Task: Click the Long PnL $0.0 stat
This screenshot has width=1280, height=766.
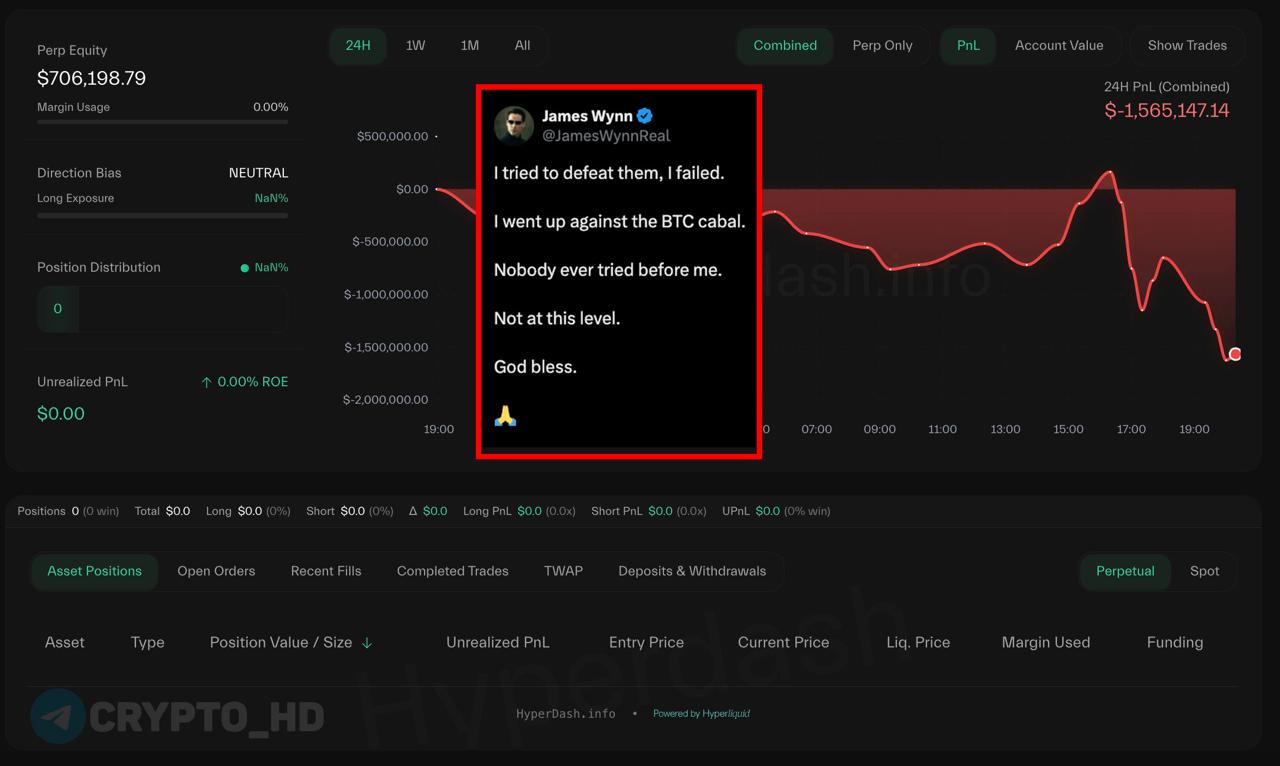Action: pos(519,511)
